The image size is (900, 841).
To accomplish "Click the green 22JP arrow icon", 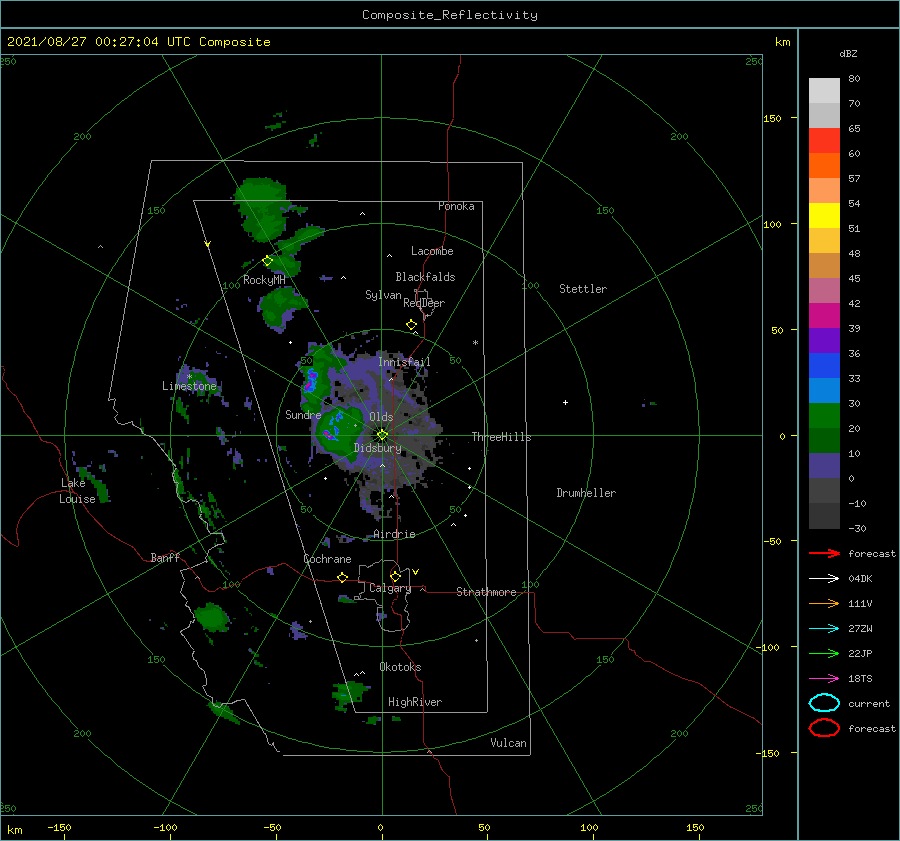I will click(x=824, y=653).
